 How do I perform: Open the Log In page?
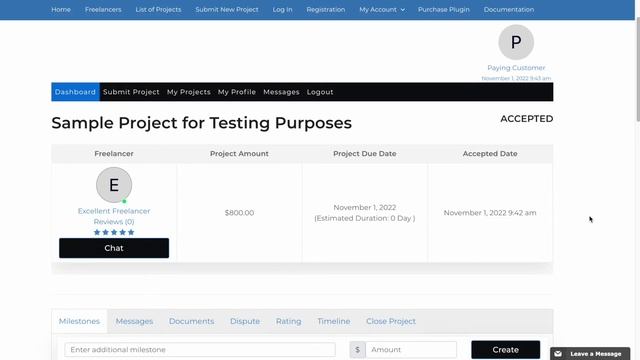282,9
